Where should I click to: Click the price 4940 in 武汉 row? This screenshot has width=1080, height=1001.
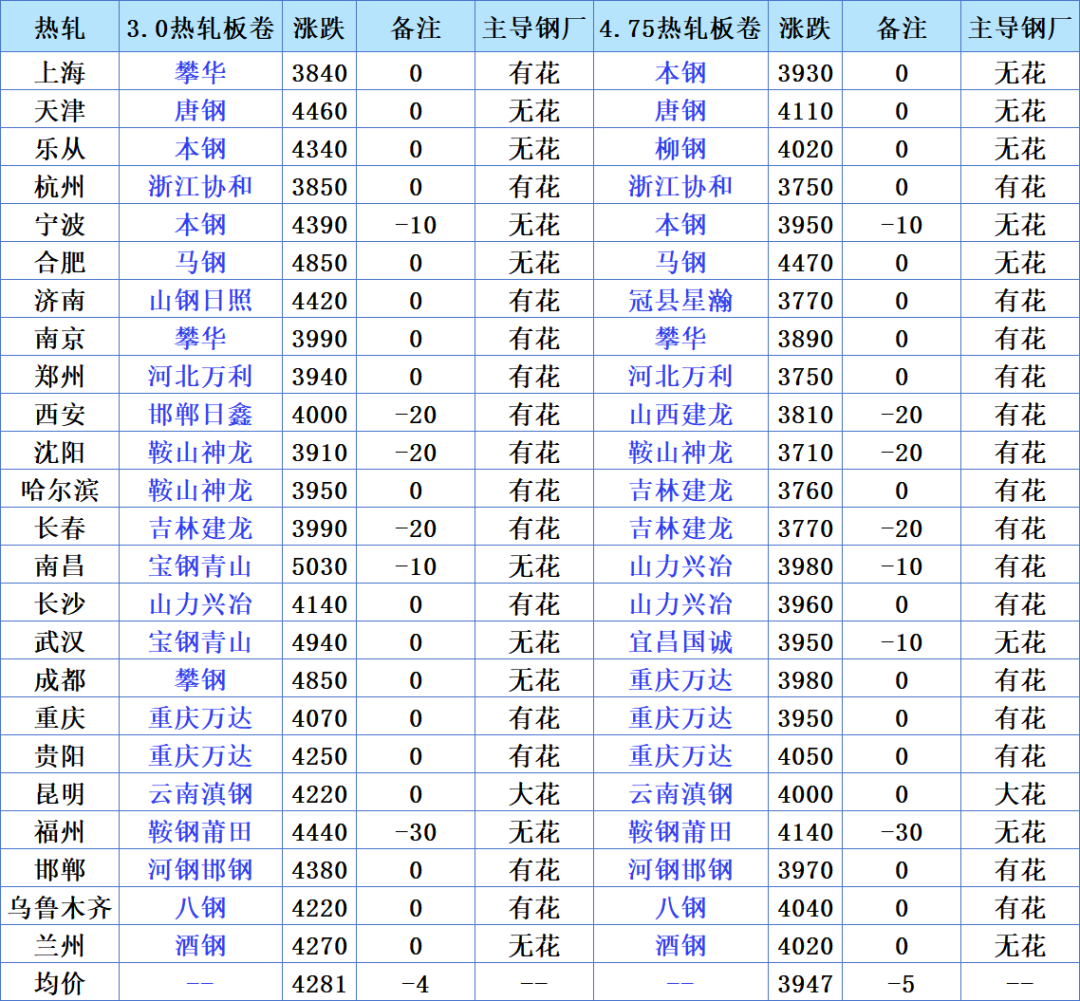tap(319, 642)
